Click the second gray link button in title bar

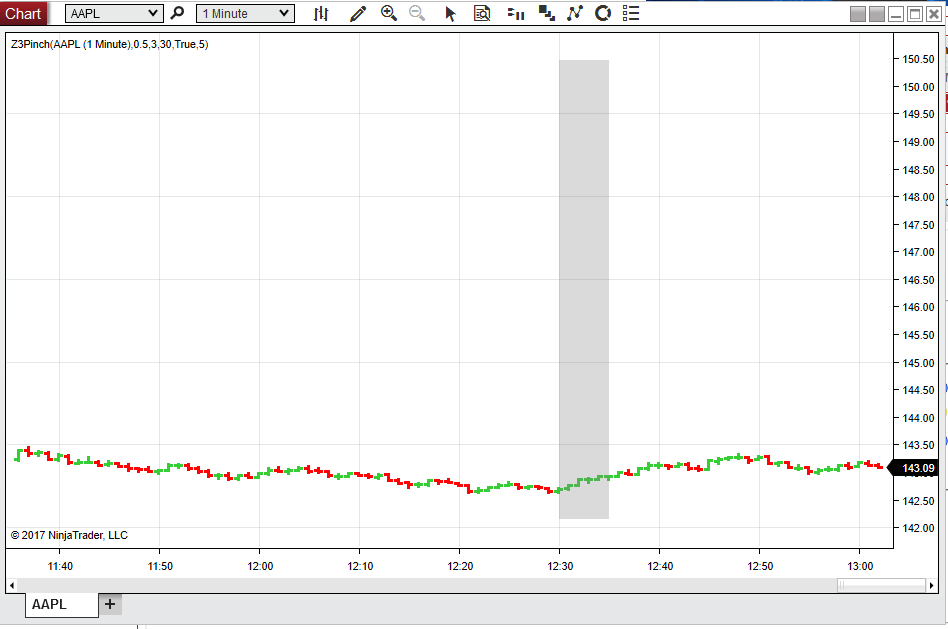877,13
